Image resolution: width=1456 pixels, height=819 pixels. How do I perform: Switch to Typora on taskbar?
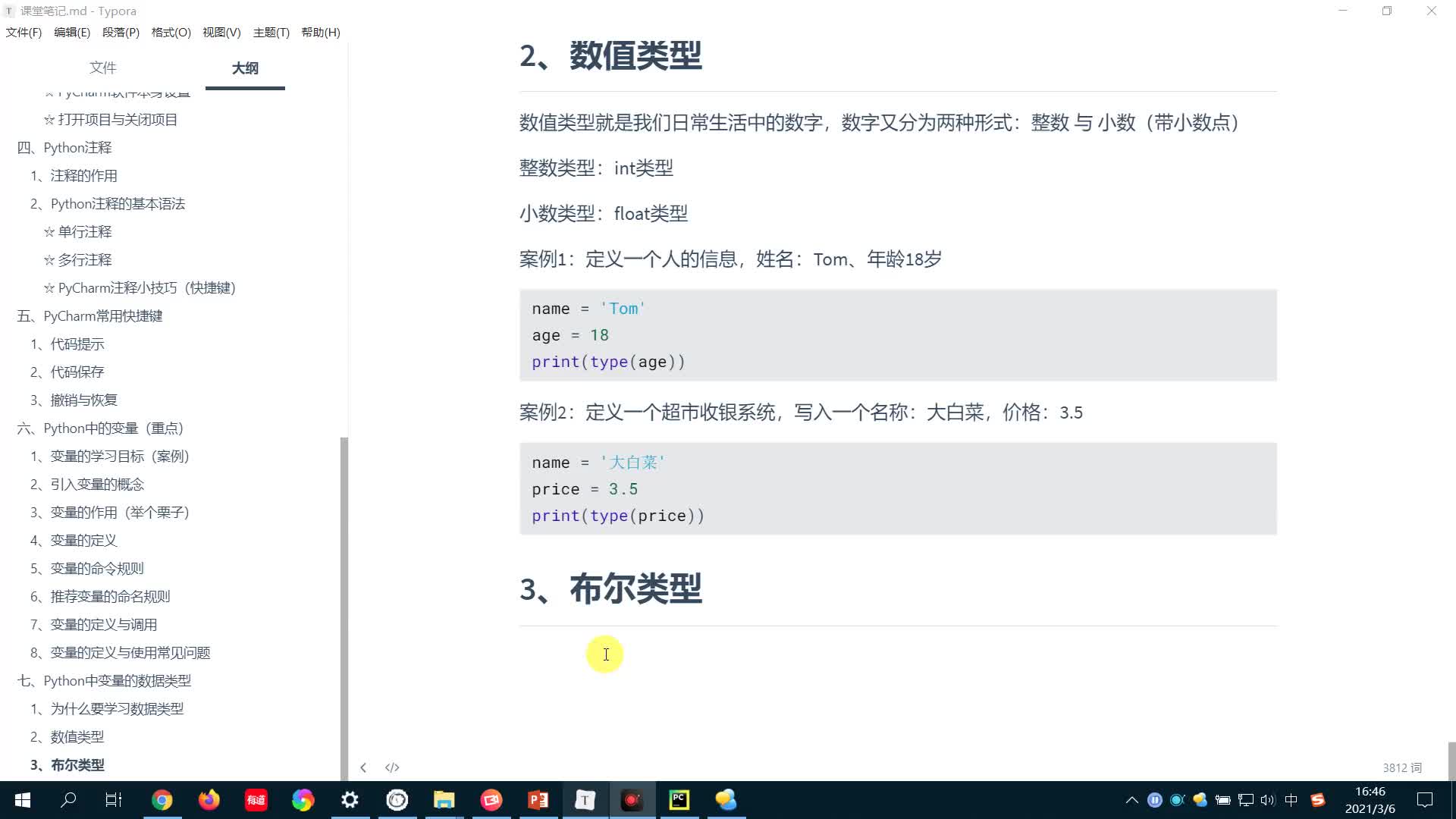(x=585, y=800)
